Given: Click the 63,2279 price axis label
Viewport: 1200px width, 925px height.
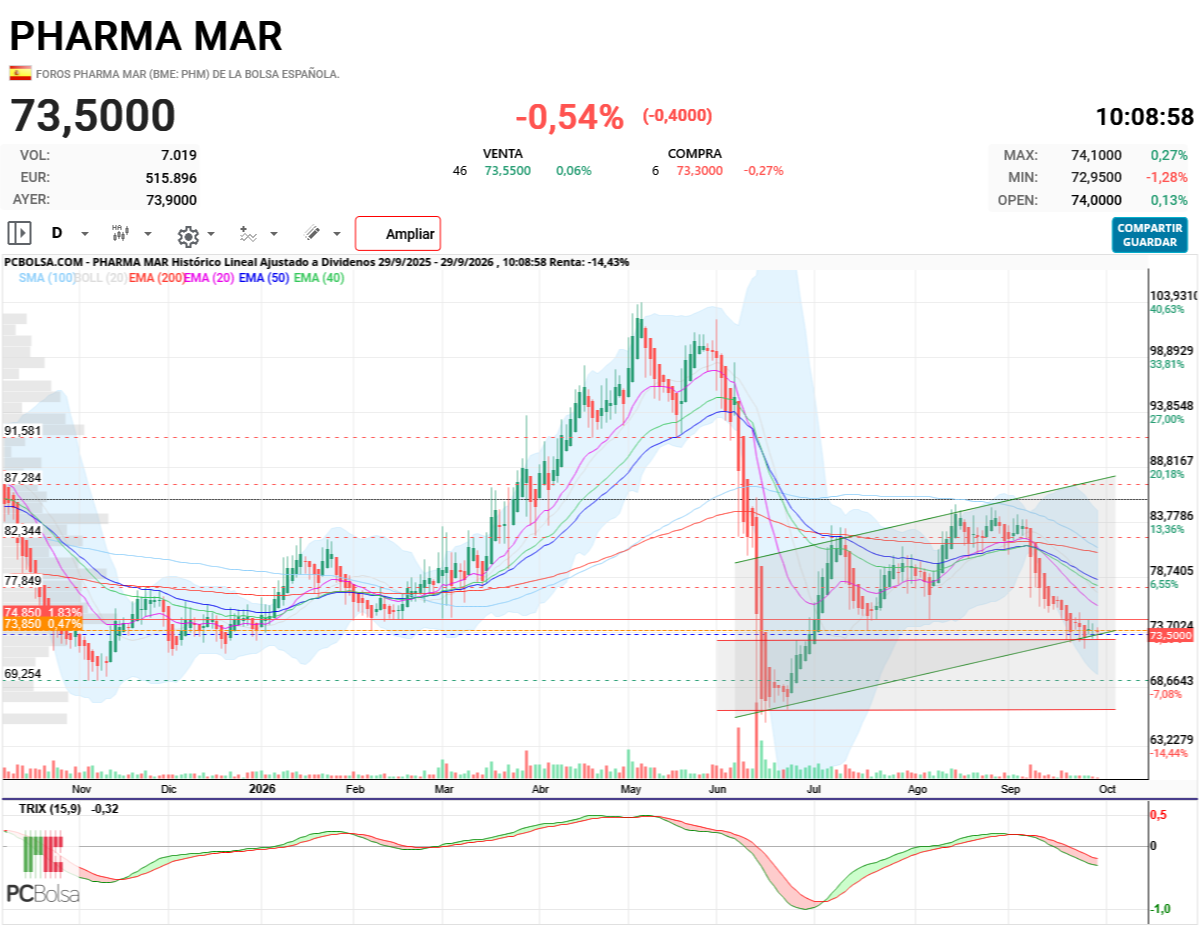Looking at the screenshot, I should [x=1172, y=740].
